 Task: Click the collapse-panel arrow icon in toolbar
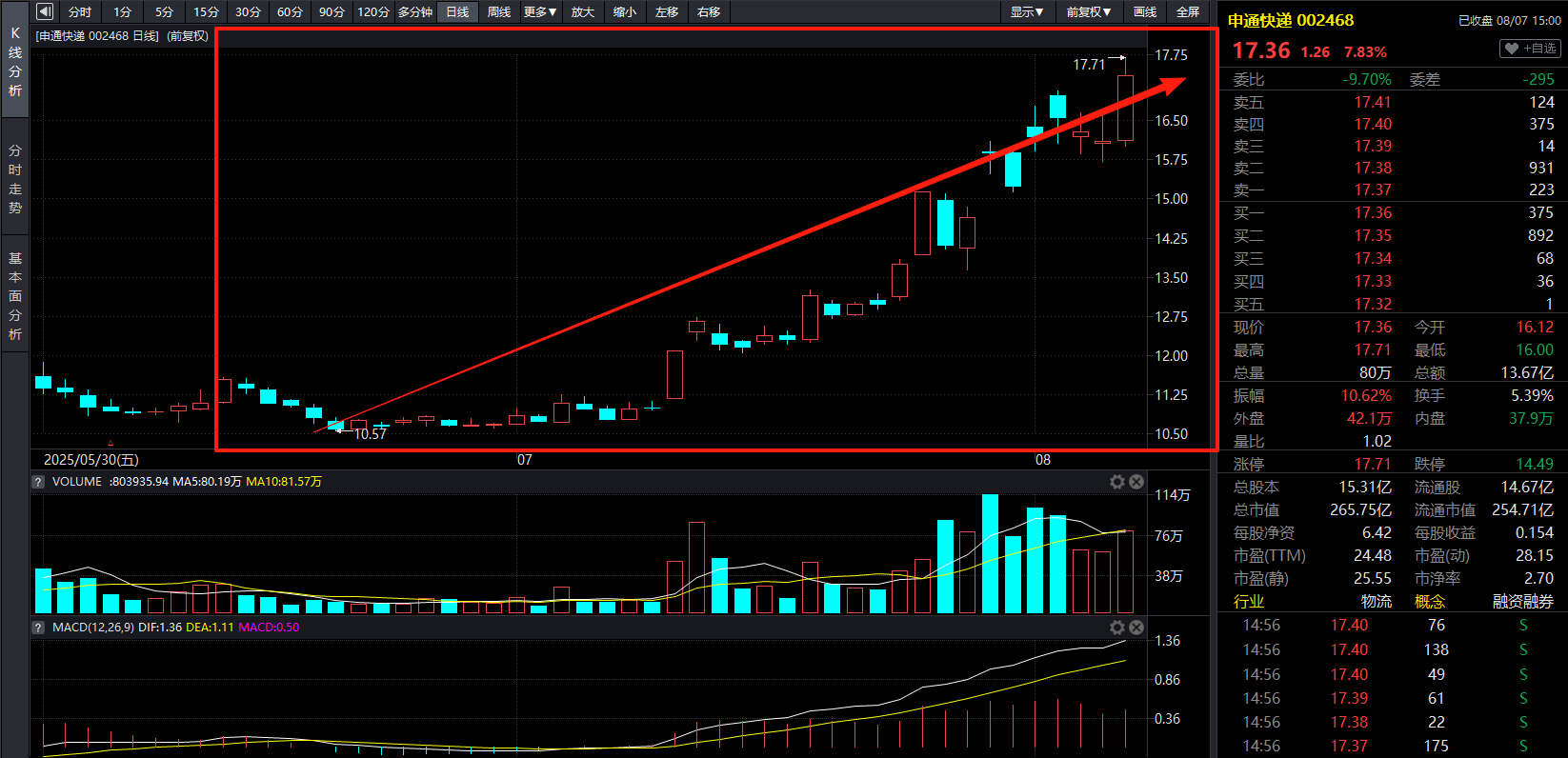tap(44, 11)
